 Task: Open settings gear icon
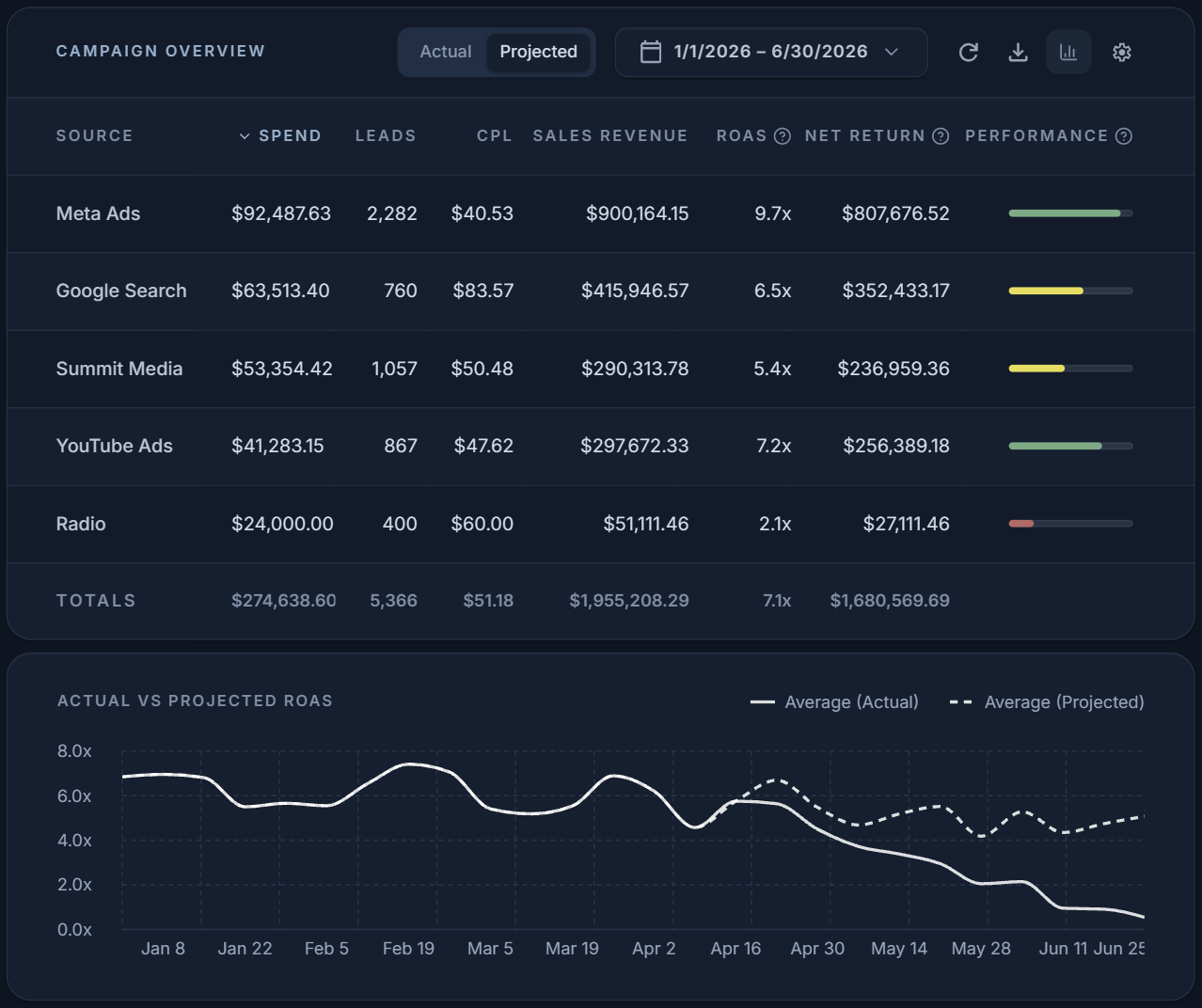click(x=1121, y=52)
